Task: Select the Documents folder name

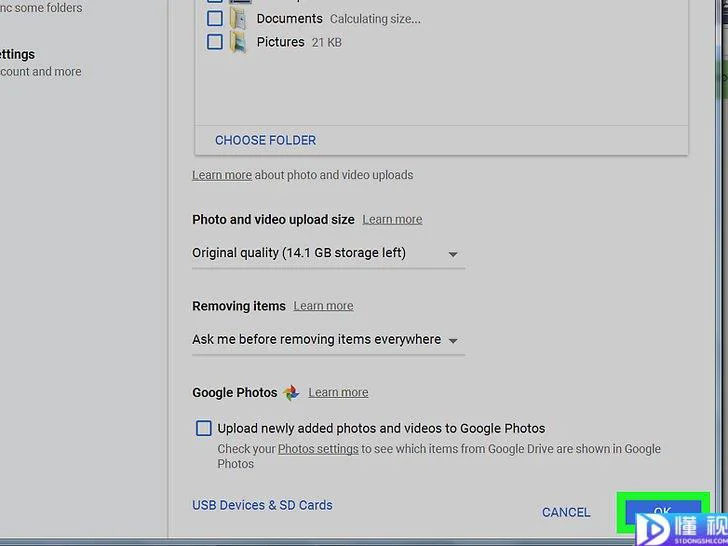Action: [290, 19]
